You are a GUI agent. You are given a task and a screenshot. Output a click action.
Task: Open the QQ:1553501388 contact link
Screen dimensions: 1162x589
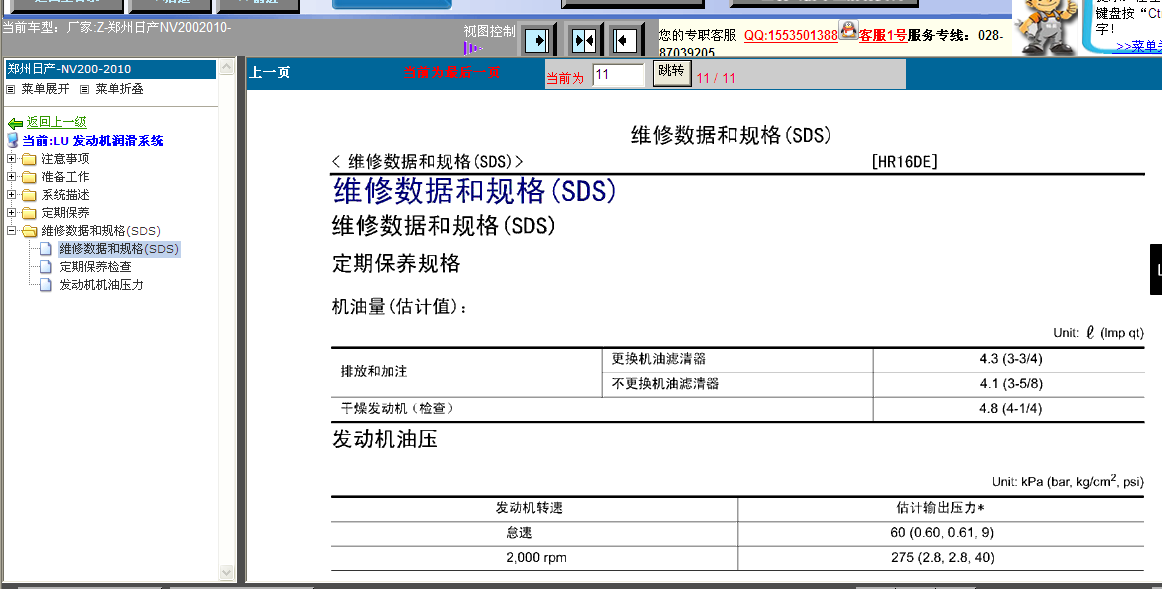(x=791, y=36)
